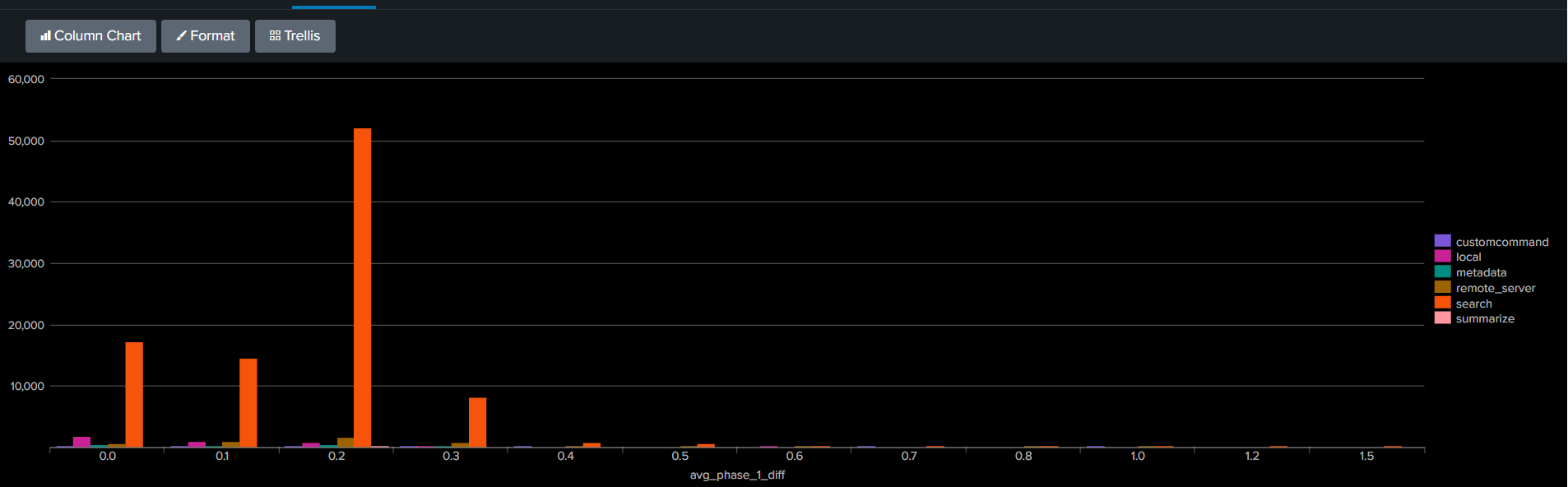Click the brown remote_server legend swatch

click(x=1442, y=287)
